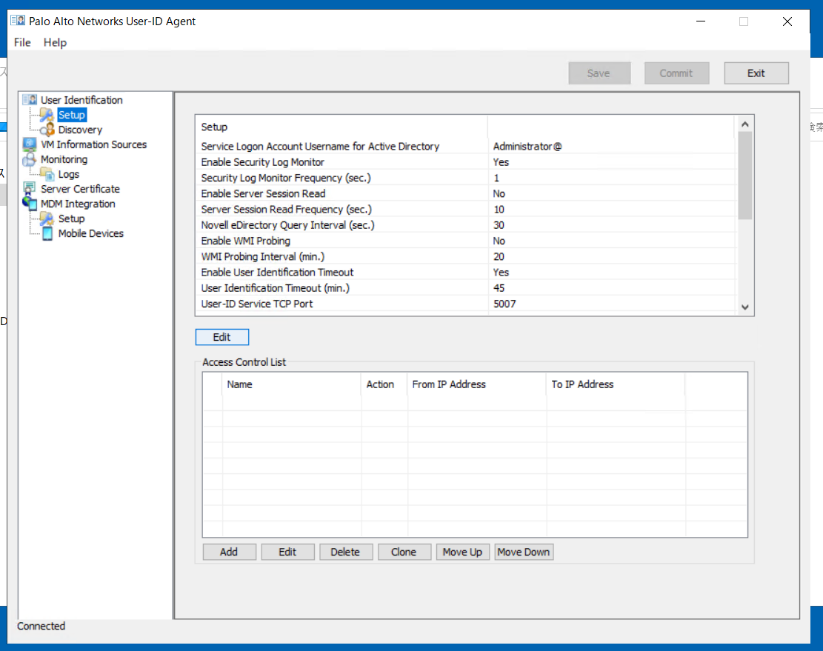Viewport: 823px width, 651px height.
Task: Select Discovery in the tree
Action: 80,129
